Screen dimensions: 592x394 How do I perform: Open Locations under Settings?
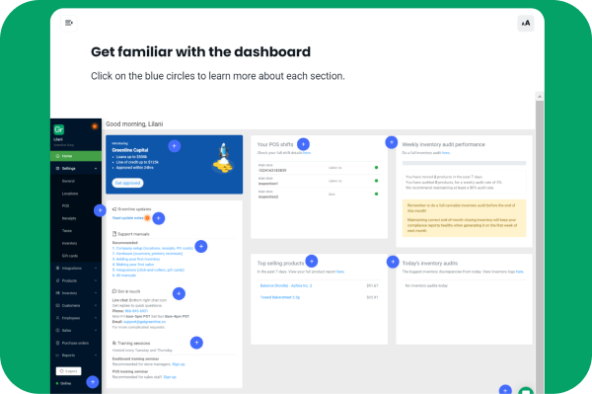tap(70, 194)
